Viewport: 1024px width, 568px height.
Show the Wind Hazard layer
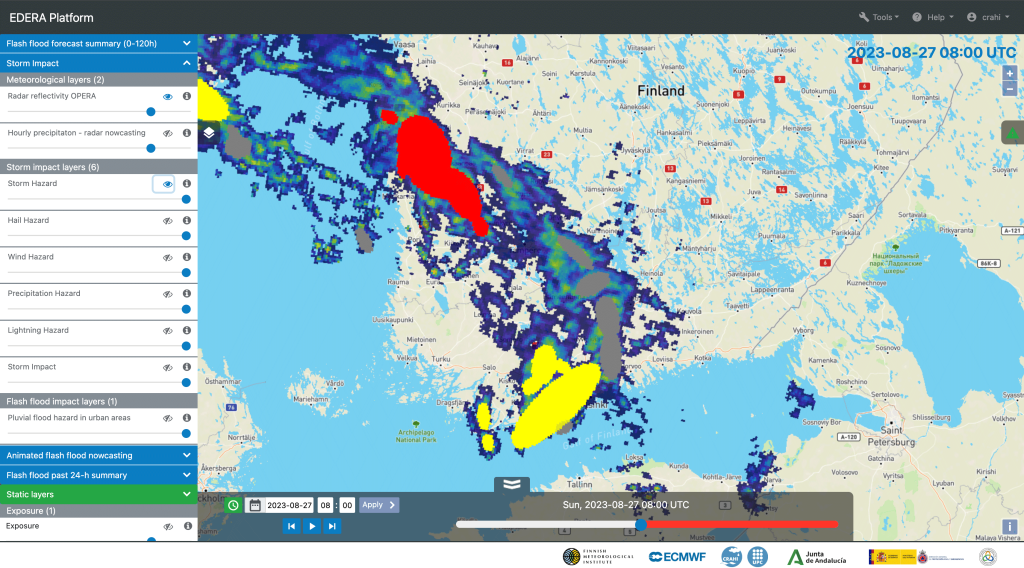[168, 257]
